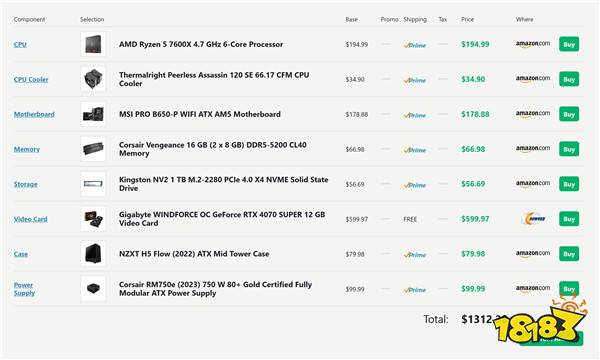The height and width of the screenshot is (360, 600).
Task: Click the green $599.97 price
Action: pyautogui.click(x=475, y=219)
